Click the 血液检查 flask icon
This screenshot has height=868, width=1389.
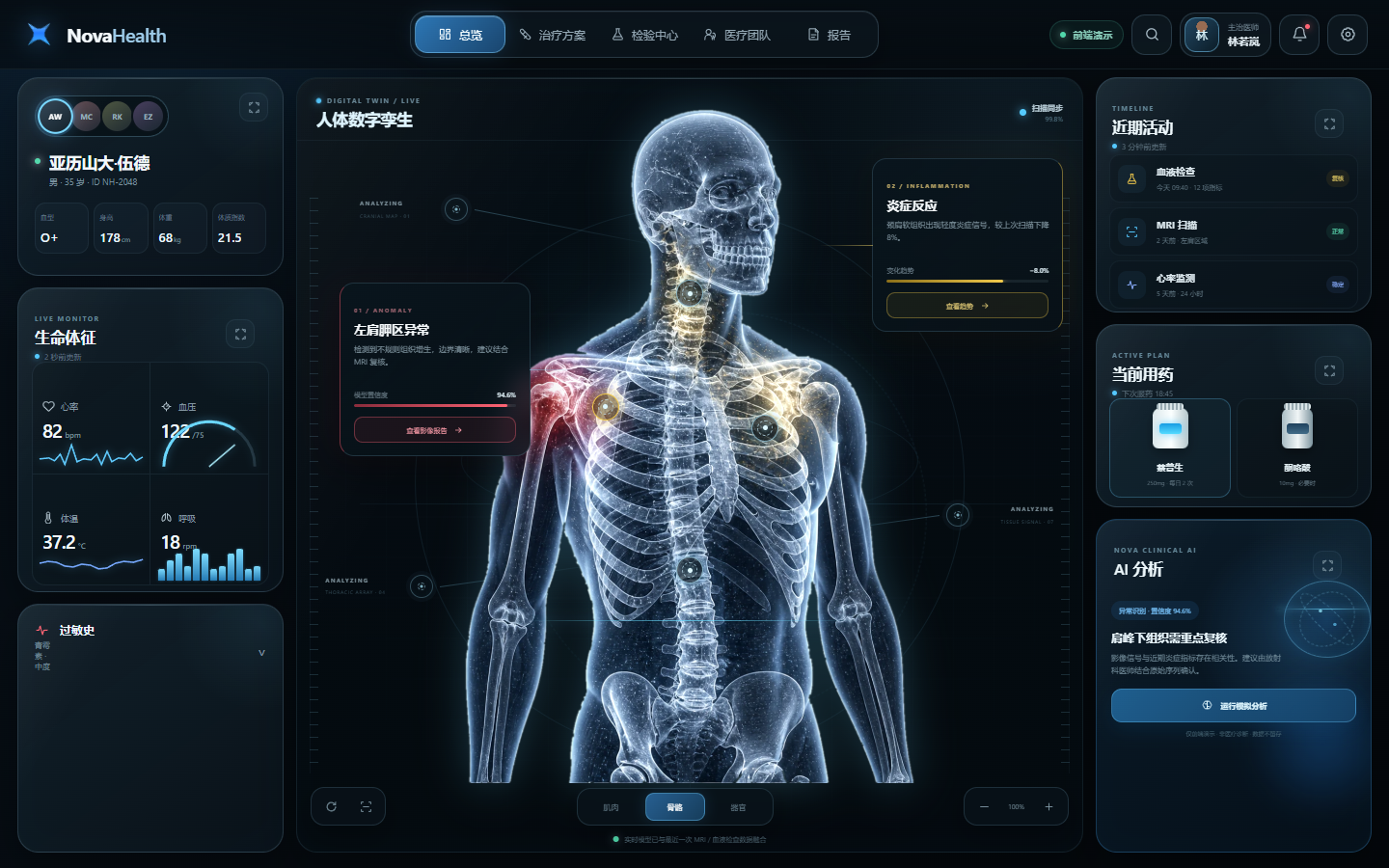pyautogui.click(x=1131, y=178)
